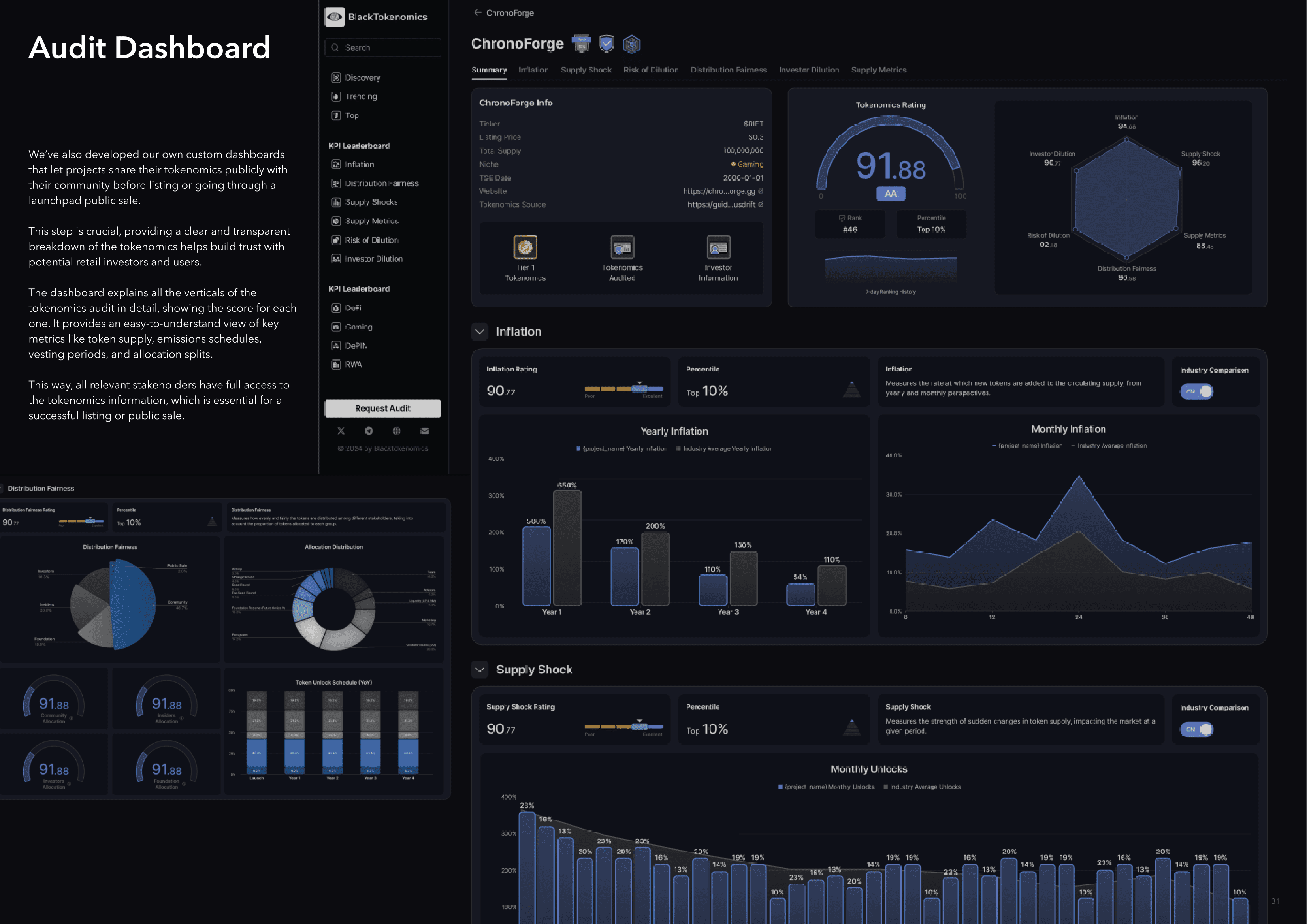Open the https://chro...orge.gg website link
The width and height of the screenshot is (1307, 924).
click(723, 191)
